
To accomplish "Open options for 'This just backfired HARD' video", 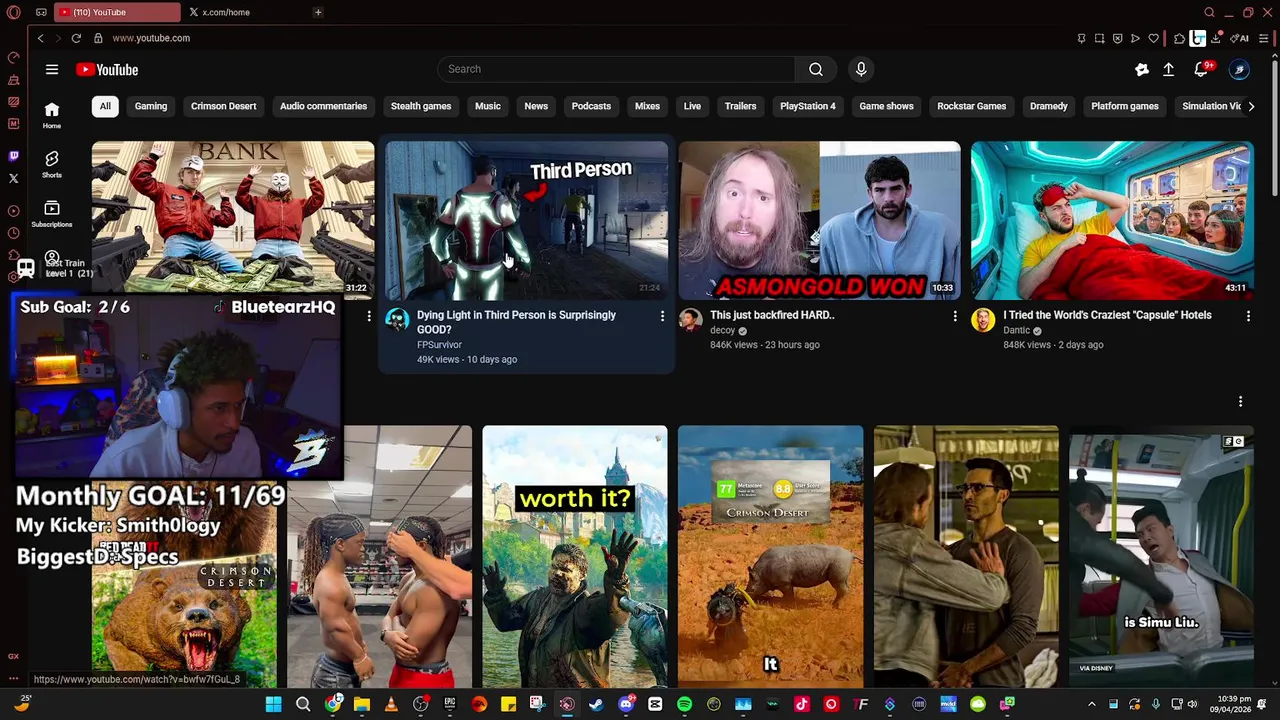I will [955, 316].
